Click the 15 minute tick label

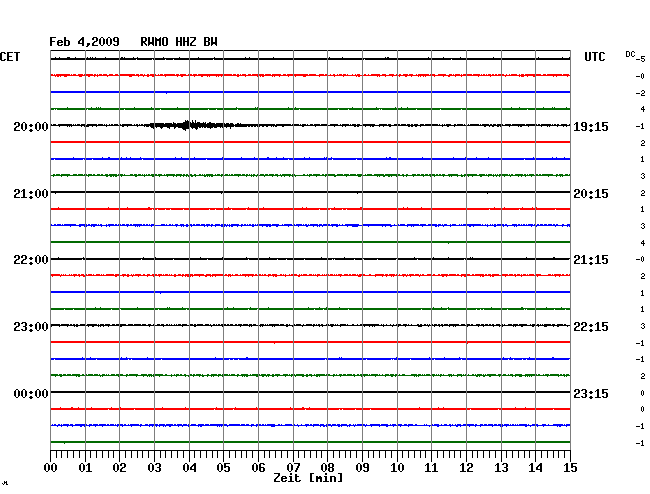[x=570, y=467]
